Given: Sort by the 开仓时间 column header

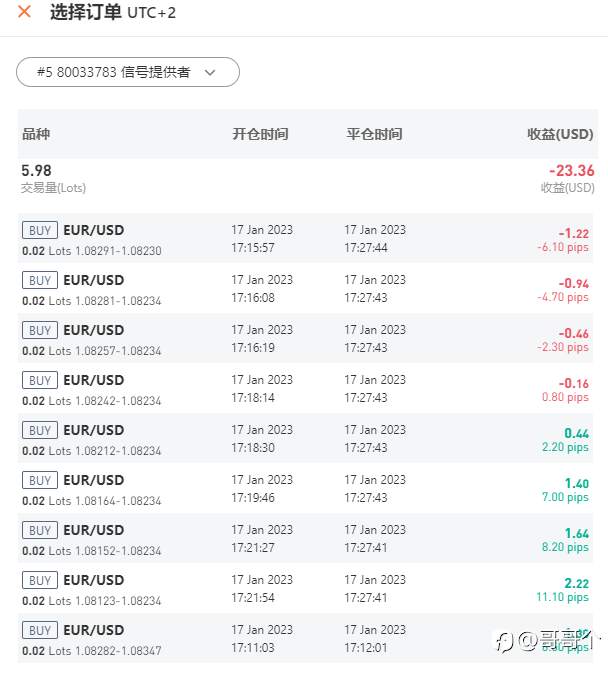Looking at the screenshot, I should coord(260,134).
